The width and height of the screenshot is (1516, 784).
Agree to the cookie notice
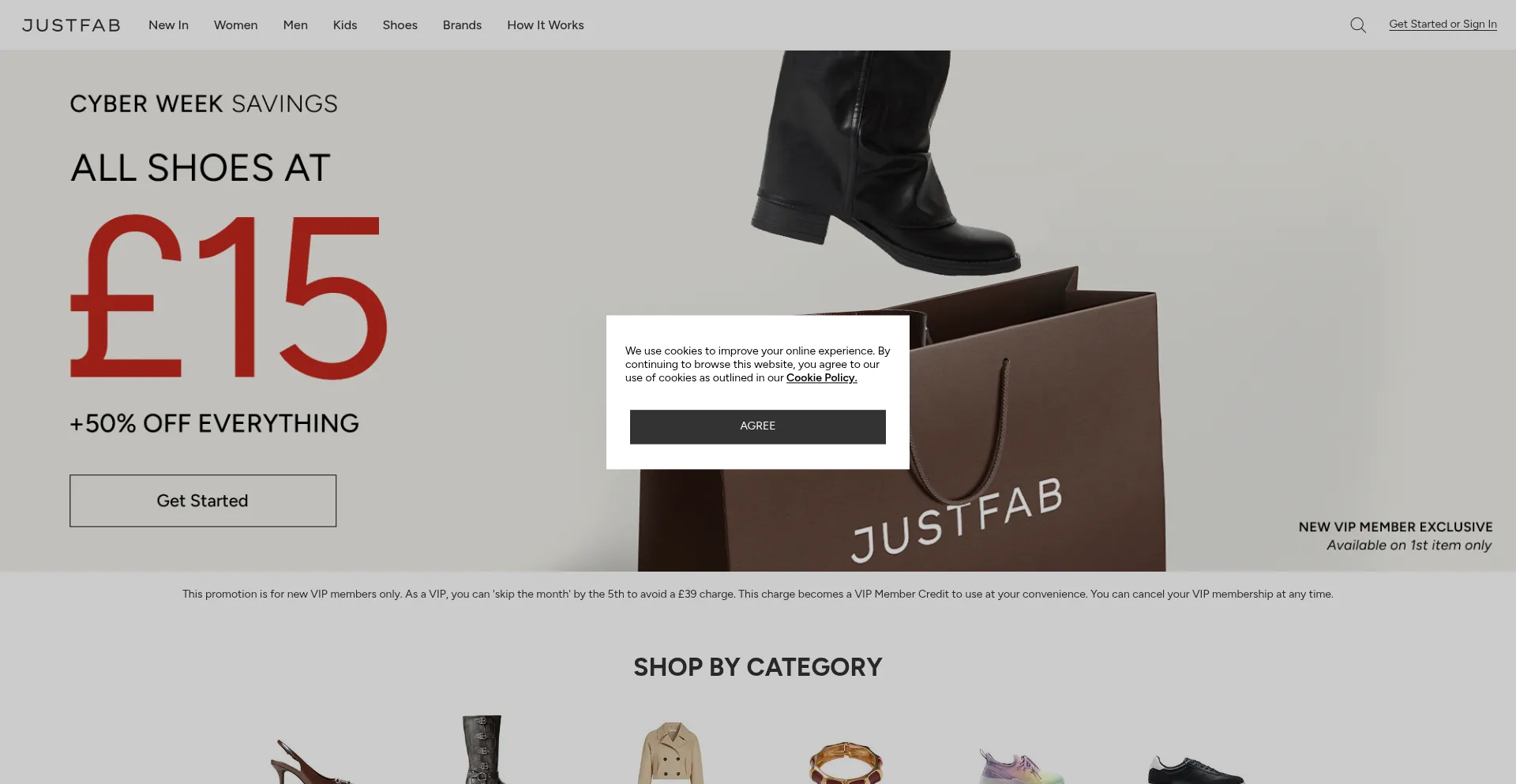[x=758, y=426]
